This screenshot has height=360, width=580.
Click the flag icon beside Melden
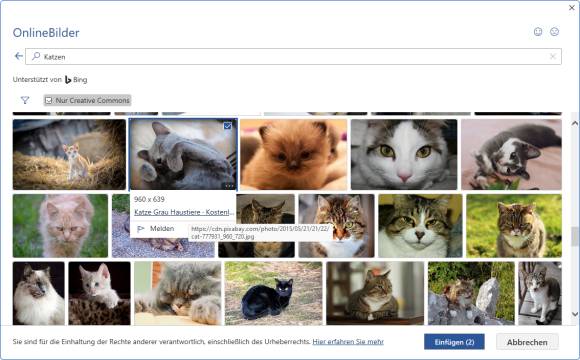coord(141,229)
